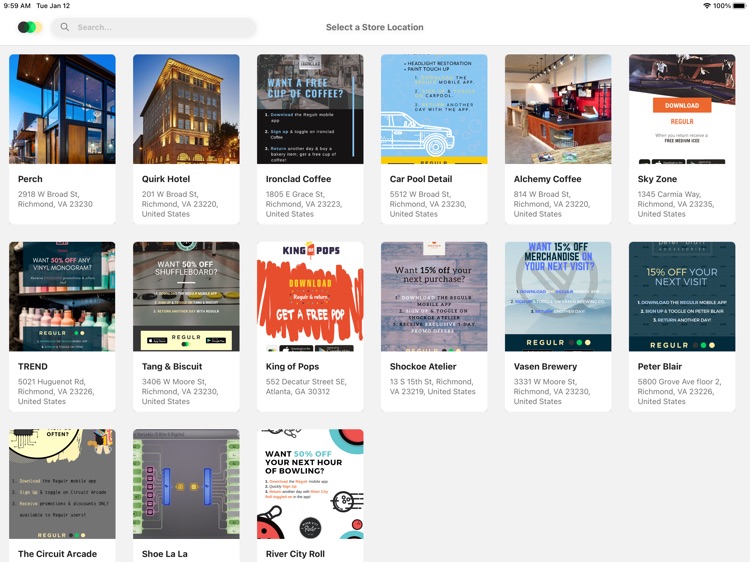The height and width of the screenshot is (562, 750).
Task: Select the Ironclad Coffee promo image
Action: pyautogui.click(x=310, y=109)
